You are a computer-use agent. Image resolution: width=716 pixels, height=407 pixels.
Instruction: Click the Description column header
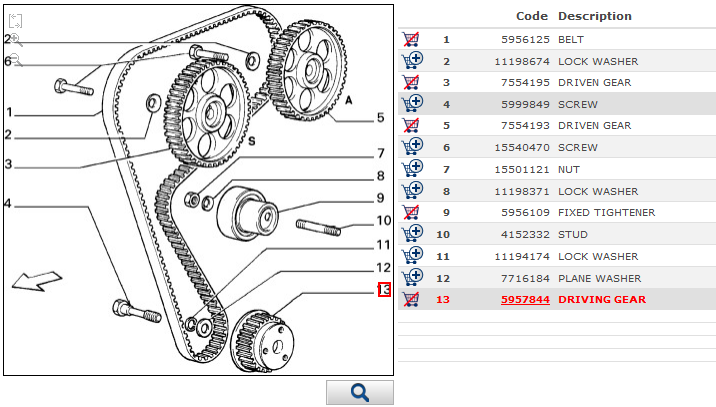tap(594, 16)
